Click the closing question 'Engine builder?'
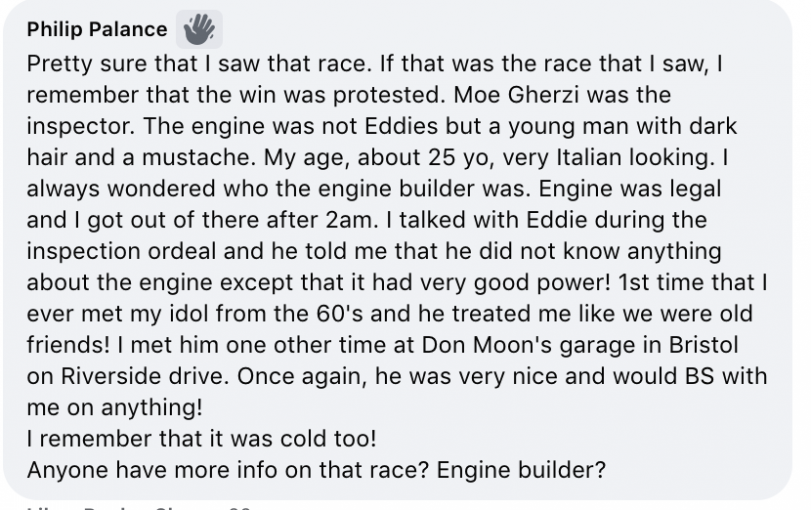Screen dimensions: 811x510 [521, 470]
